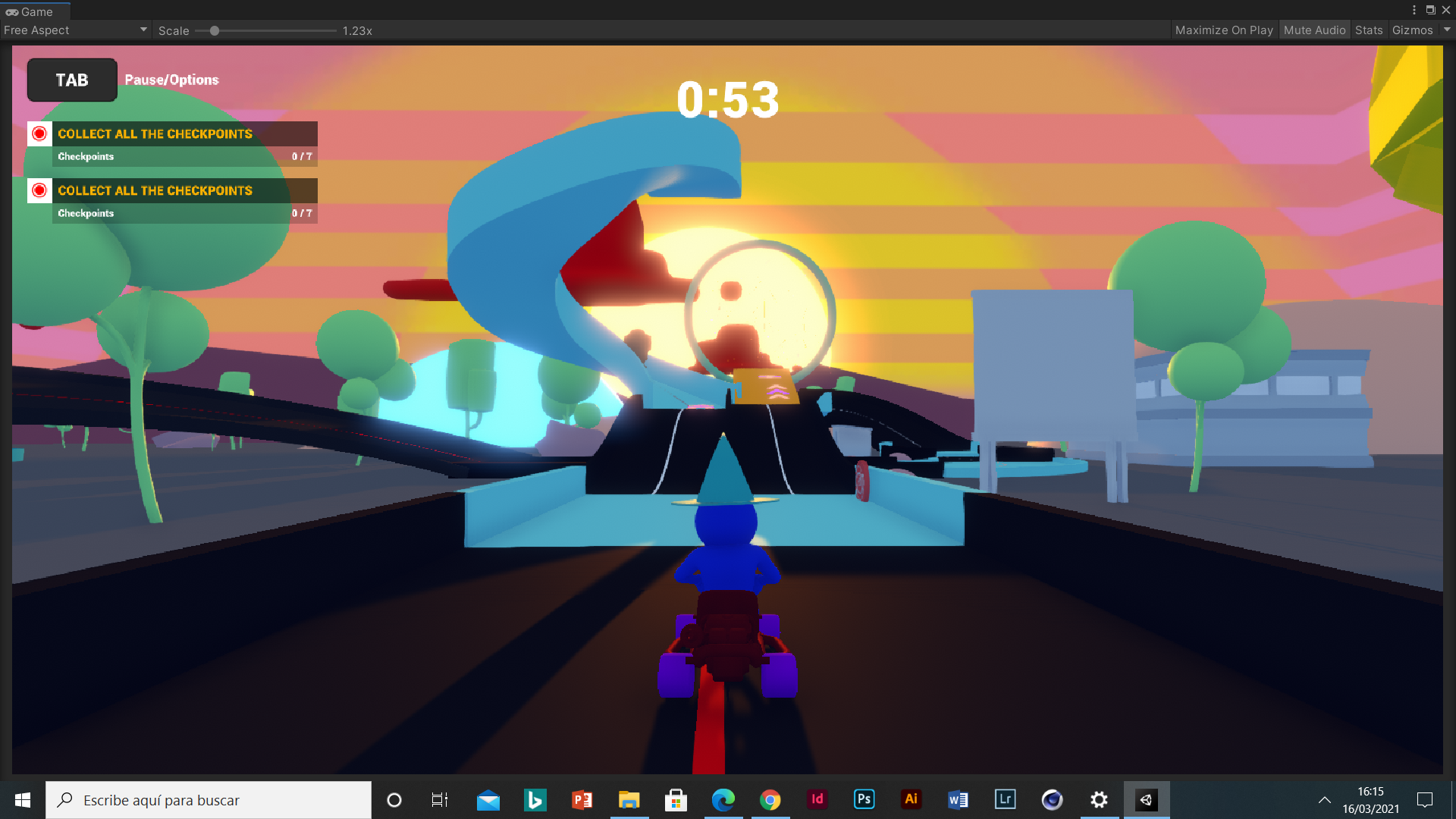The height and width of the screenshot is (819, 1456).
Task: Enable Maximize On Play
Action: [1223, 30]
